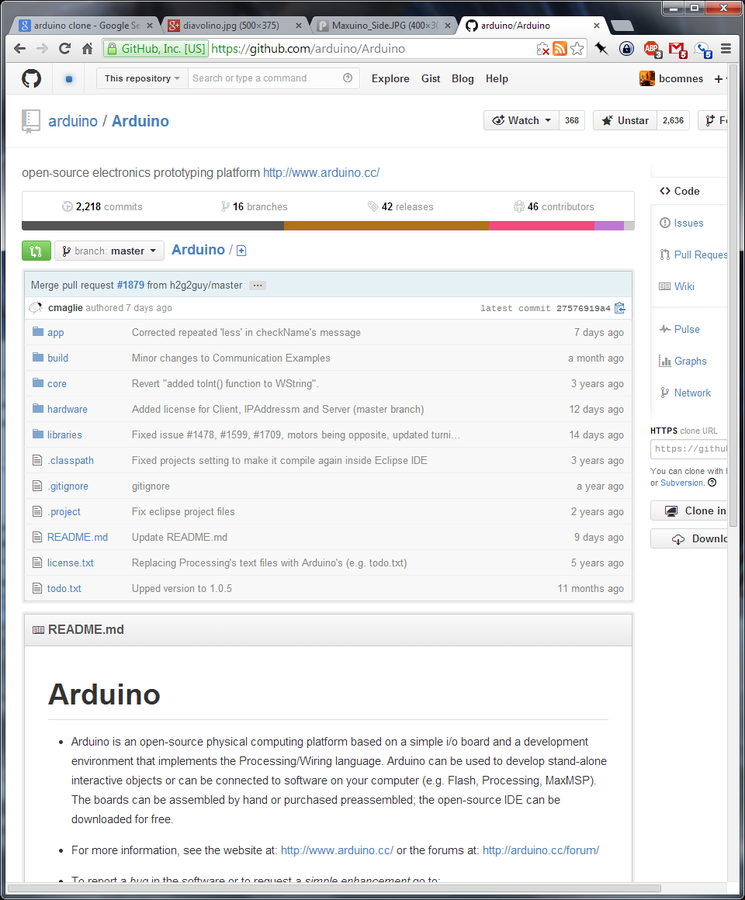The width and height of the screenshot is (745, 900).
Task: View the 46 contributors
Action: [554, 207]
